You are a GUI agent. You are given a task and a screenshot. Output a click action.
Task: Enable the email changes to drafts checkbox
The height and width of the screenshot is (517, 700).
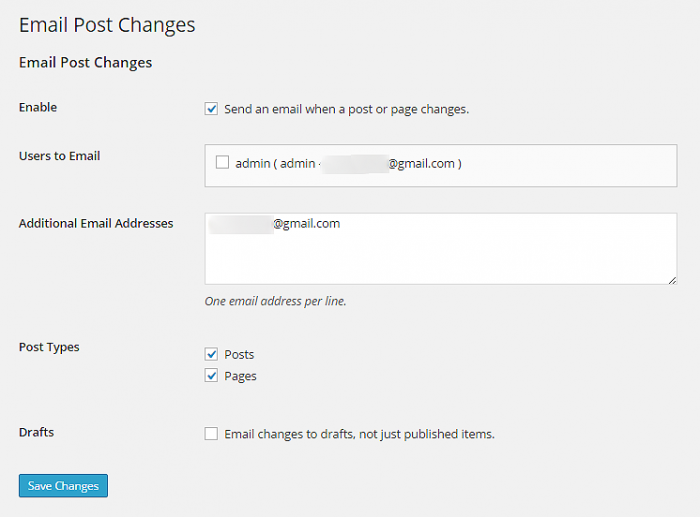tap(211, 434)
